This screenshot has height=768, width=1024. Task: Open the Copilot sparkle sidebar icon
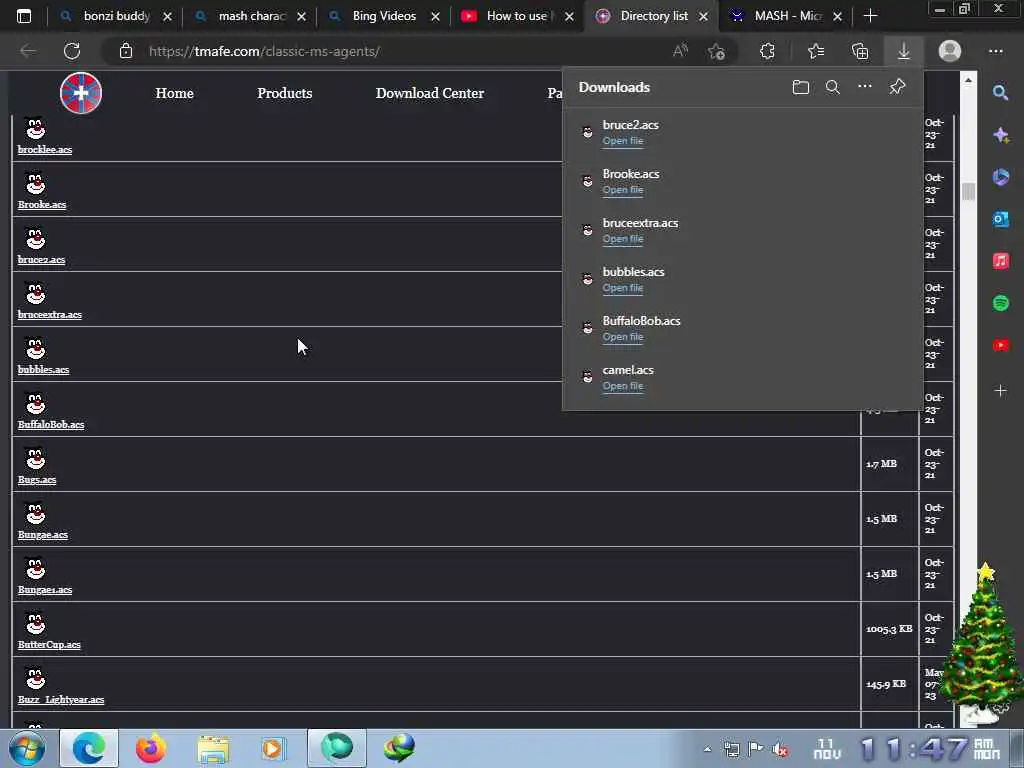click(x=1000, y=135)
